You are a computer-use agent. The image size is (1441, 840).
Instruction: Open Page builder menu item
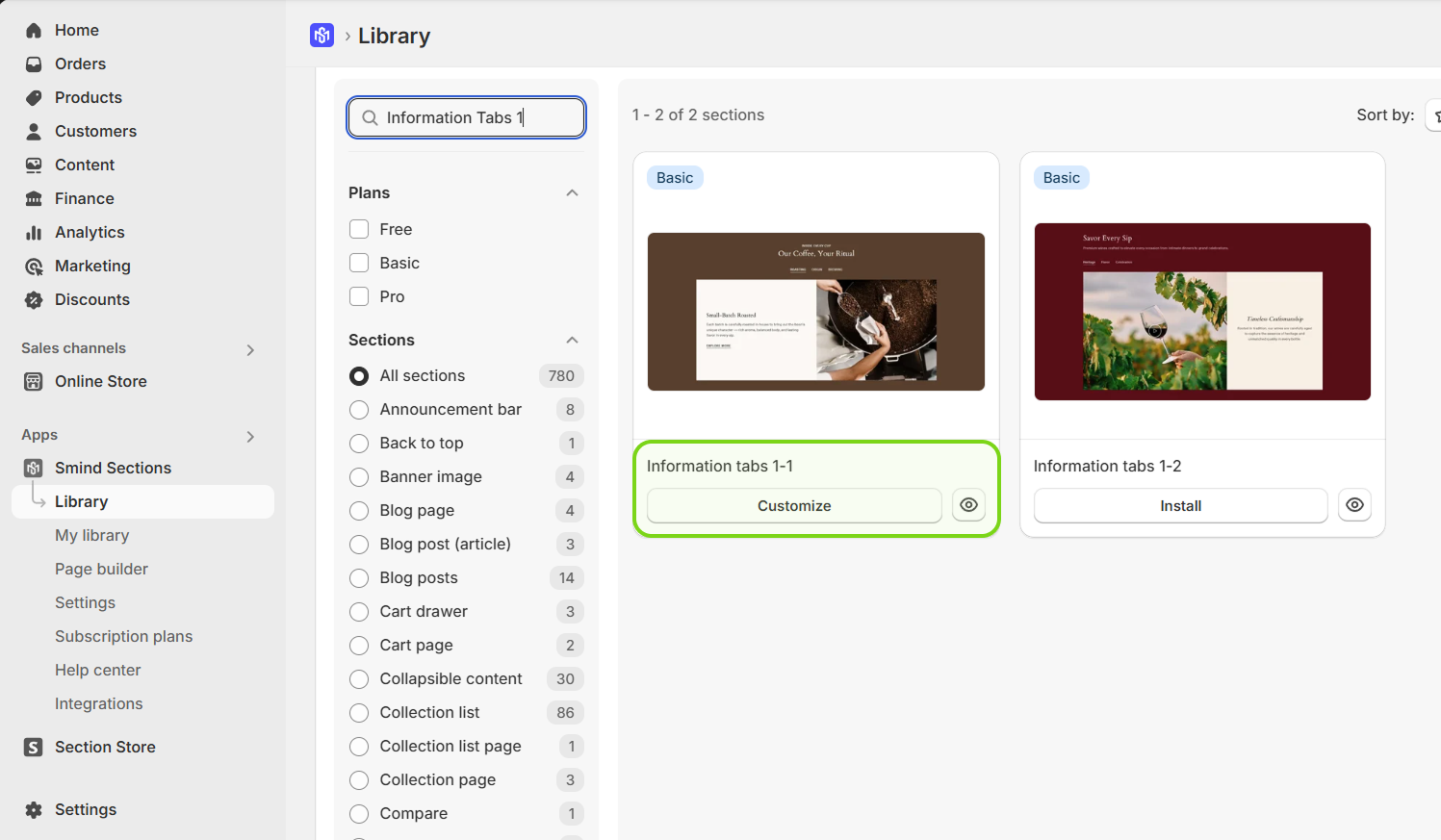pyautogui.click(x=101, y=570)
